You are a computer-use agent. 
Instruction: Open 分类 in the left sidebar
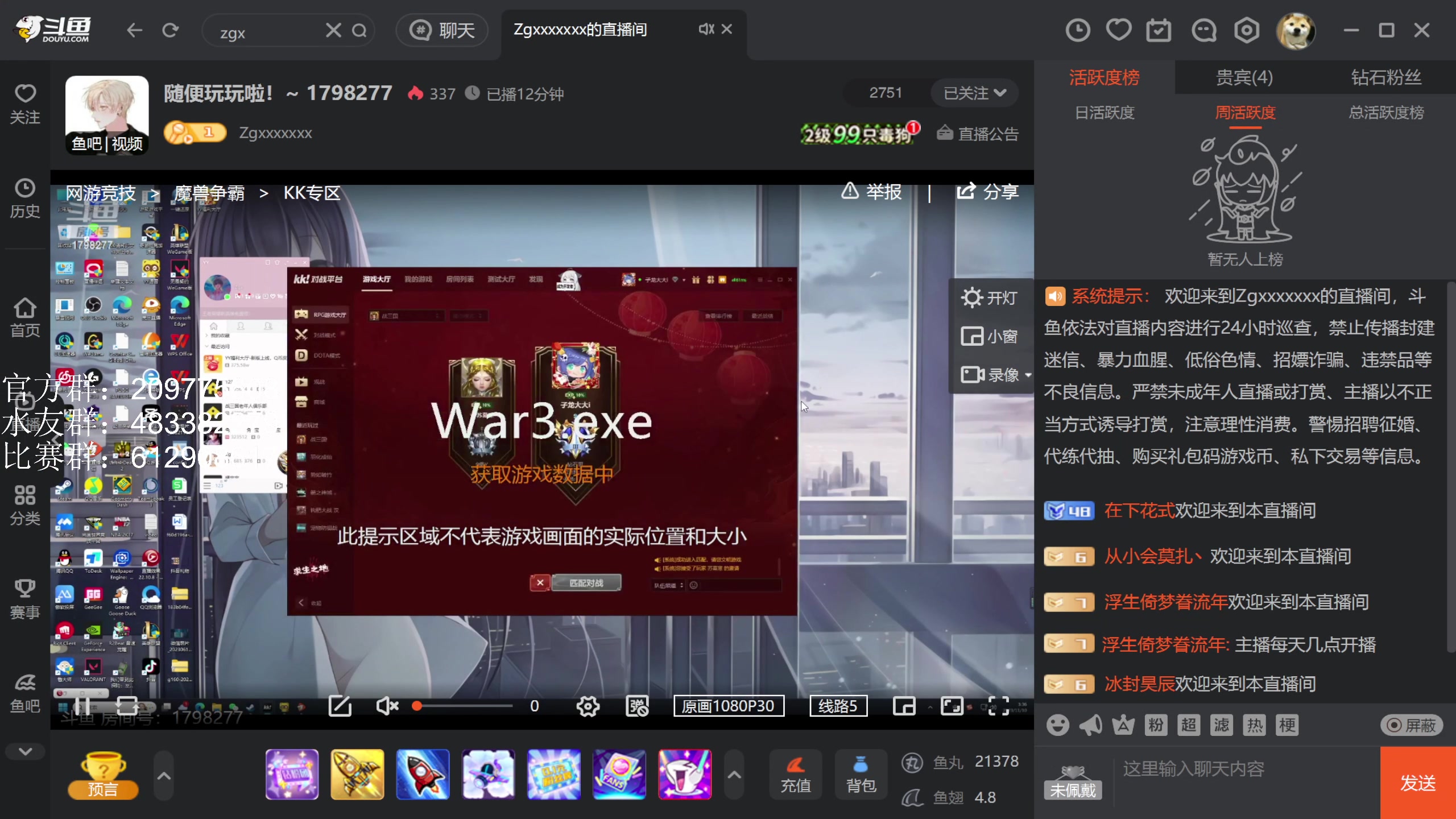tap(25, 506)
